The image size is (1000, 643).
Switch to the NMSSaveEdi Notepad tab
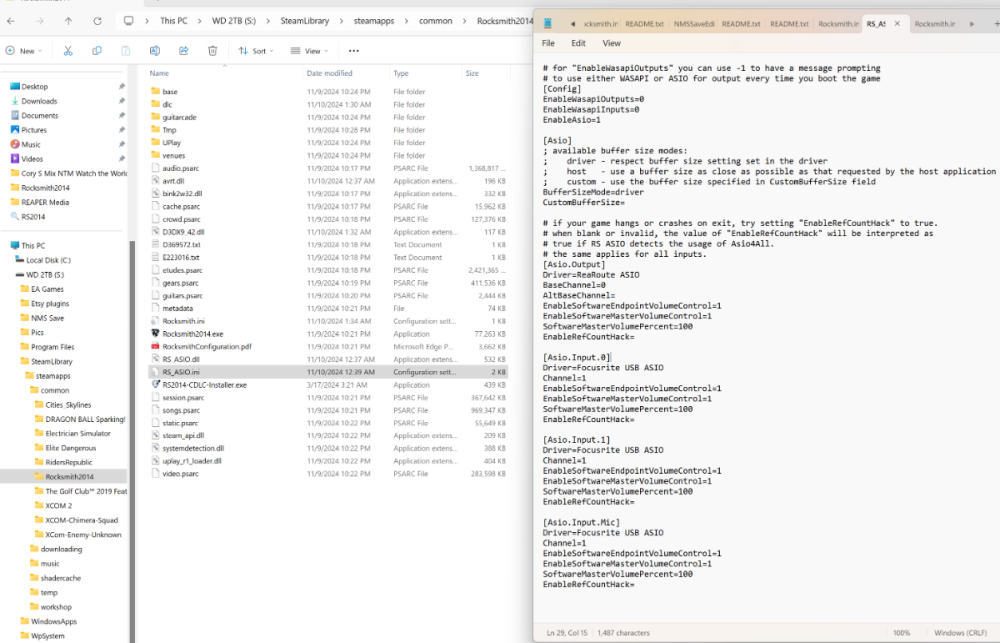(693, 23)
